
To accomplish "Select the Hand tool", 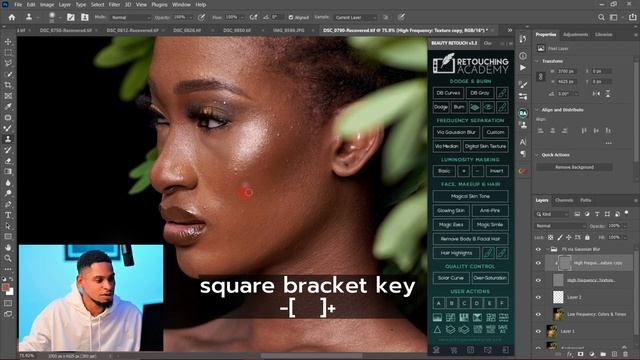I will [x=8, y=247].
